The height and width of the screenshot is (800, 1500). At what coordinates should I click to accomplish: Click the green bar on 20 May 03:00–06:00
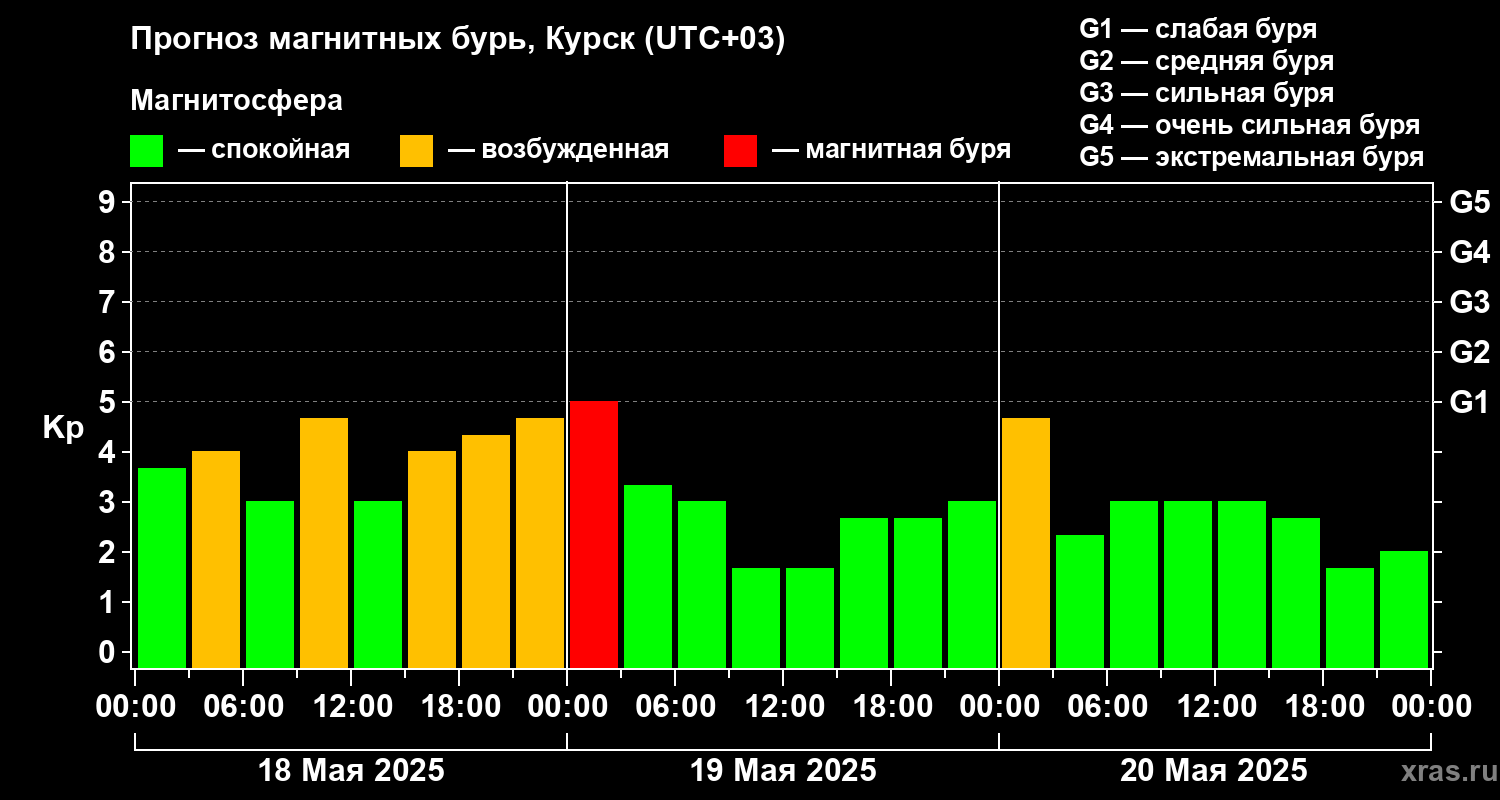coord(1080,602)
